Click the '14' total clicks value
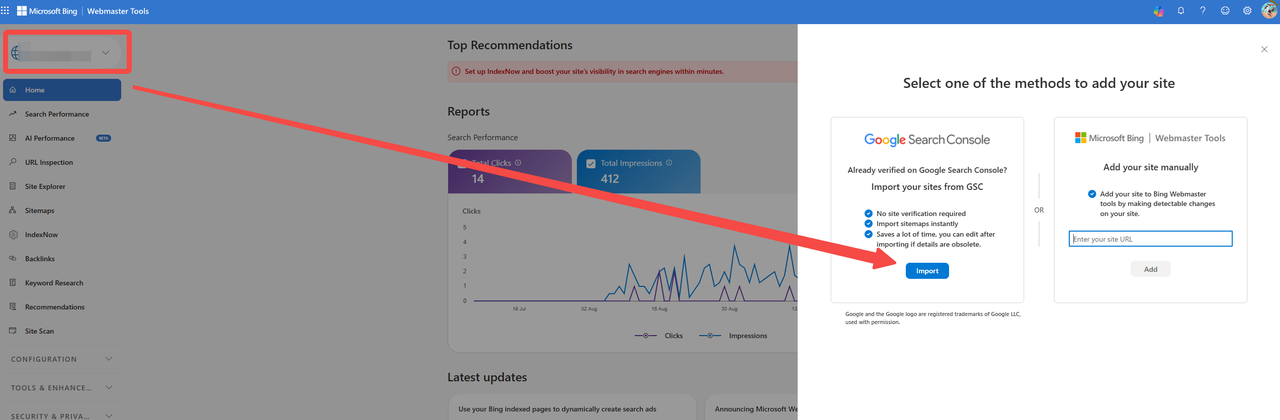This screenshot has height=420, width=1280. pos(478,179)
